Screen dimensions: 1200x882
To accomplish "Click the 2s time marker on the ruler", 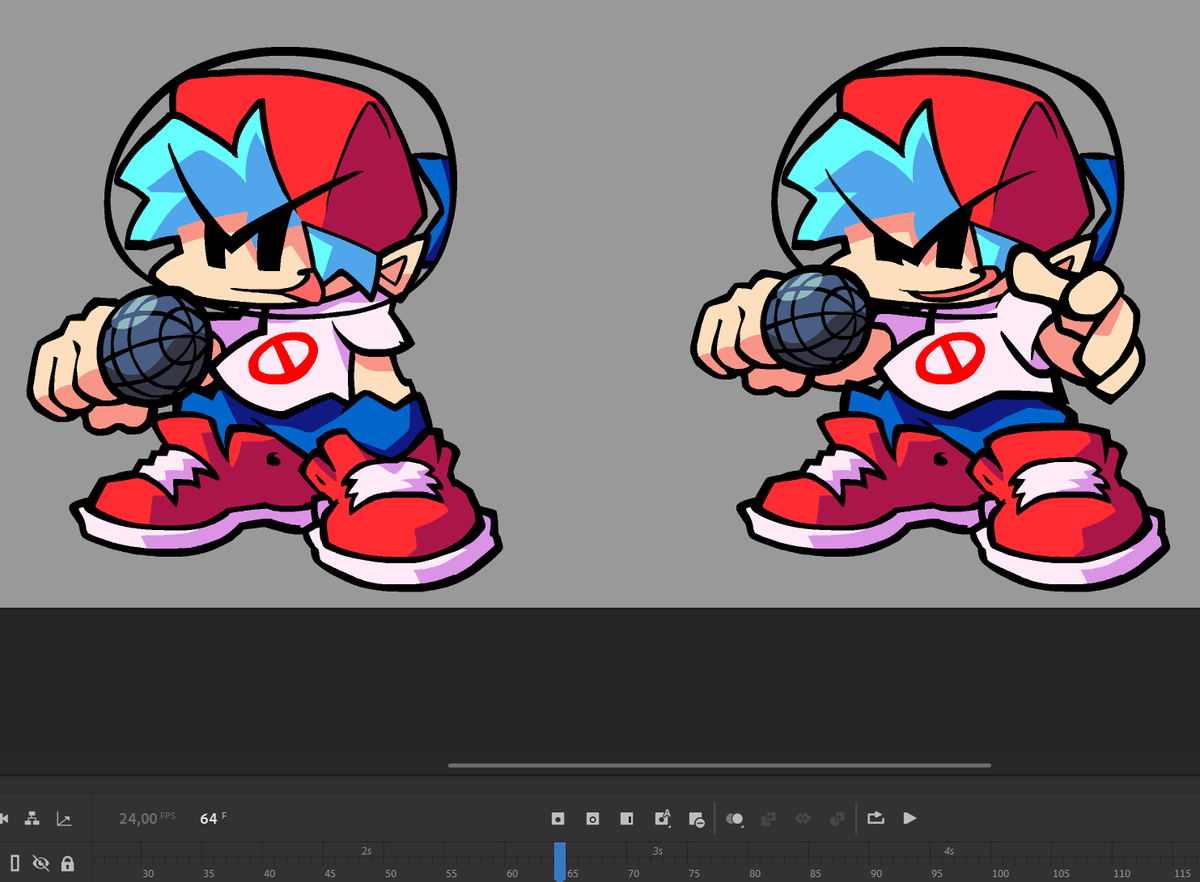I will coord(367,851).
